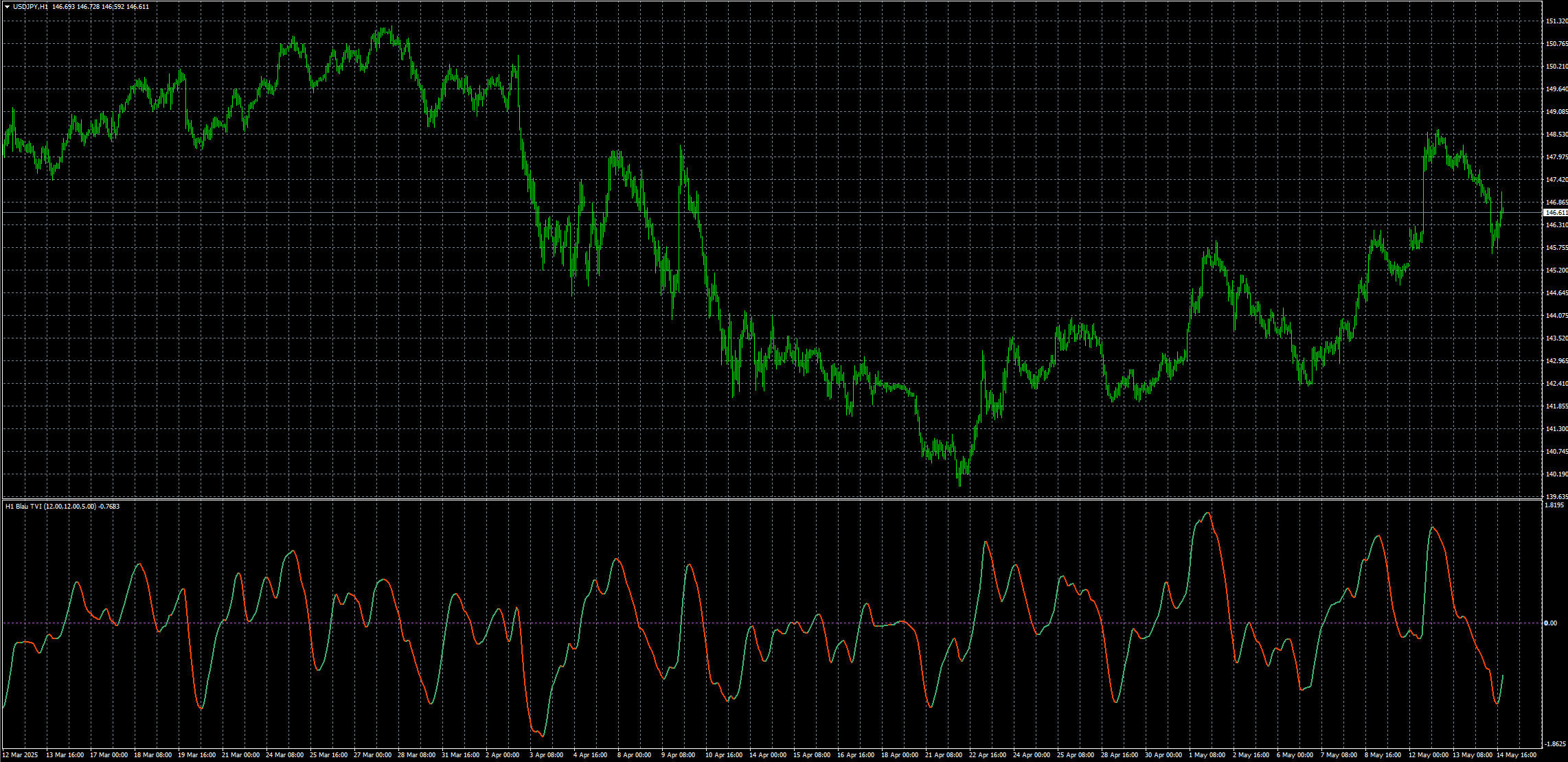Click the 27 Mar 00:00 time label
Viewport: 1568px width, 762px height.
point(372,755)
